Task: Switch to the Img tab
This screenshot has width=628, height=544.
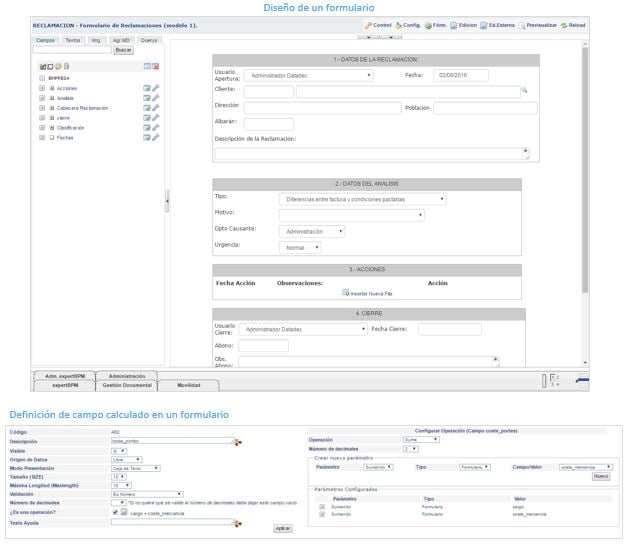Action: click(x=96, y=40)
